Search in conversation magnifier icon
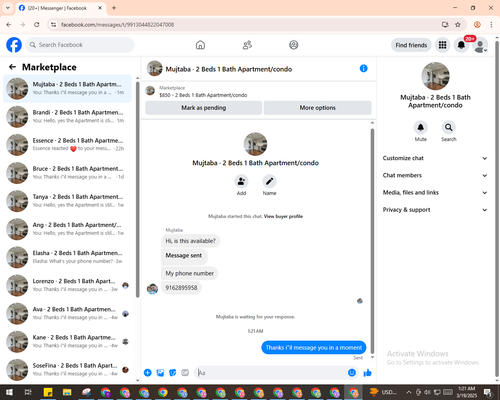The image size is (500, 400). coord(449,127)
